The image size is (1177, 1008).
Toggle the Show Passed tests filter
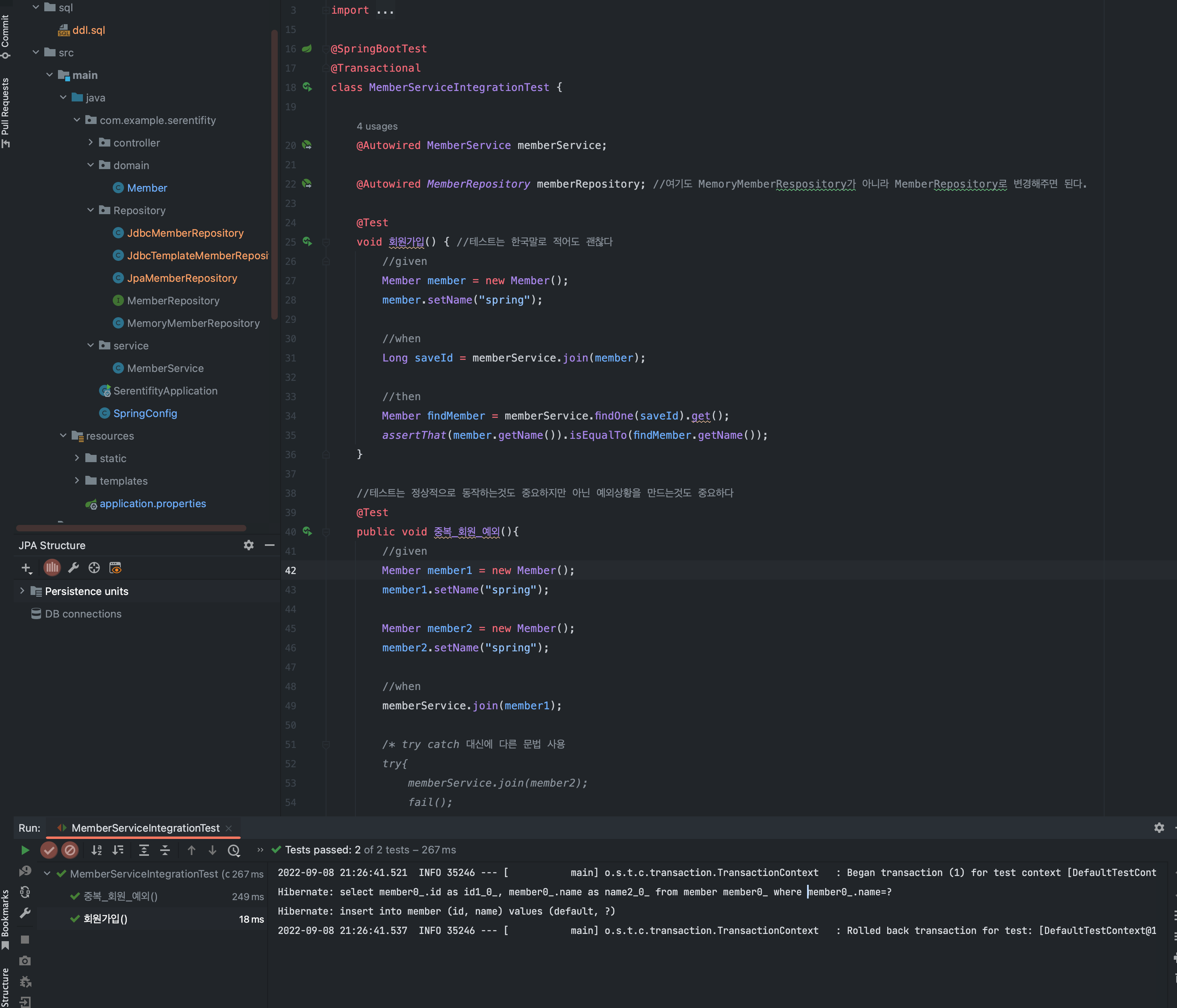[x=49, y=850]
